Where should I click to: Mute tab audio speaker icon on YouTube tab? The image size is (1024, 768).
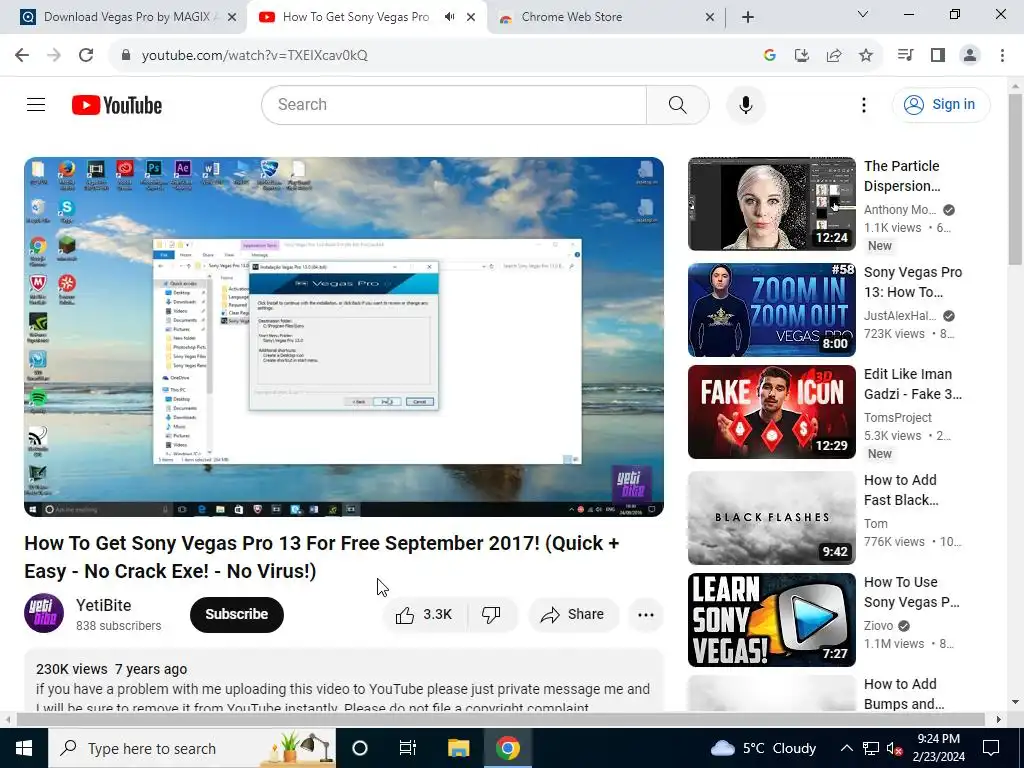(449, 17)
